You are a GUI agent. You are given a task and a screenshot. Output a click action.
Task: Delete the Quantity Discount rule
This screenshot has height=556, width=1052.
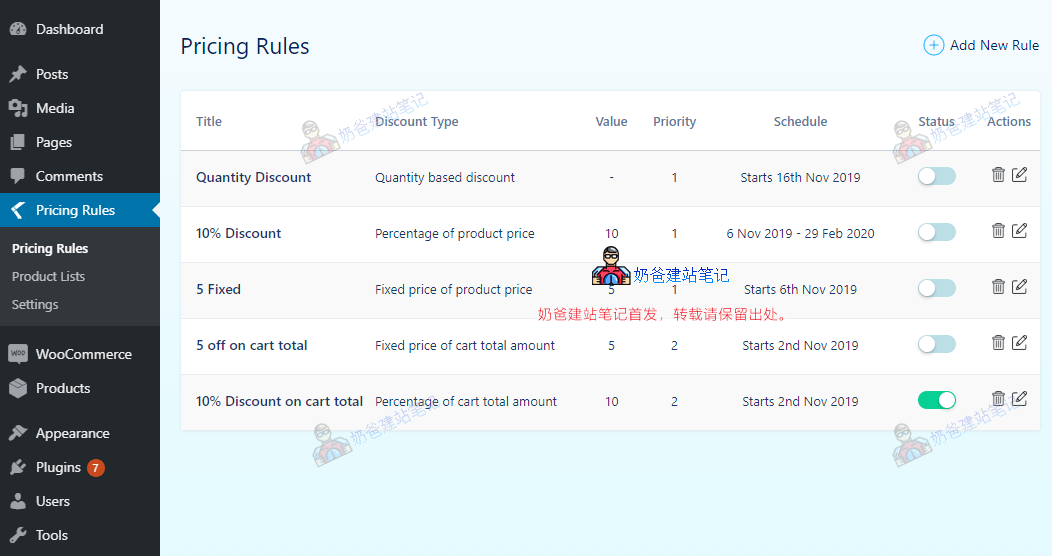point(998,175)
